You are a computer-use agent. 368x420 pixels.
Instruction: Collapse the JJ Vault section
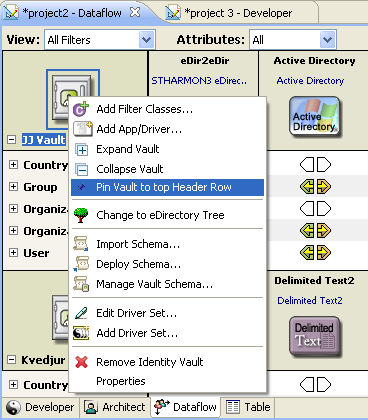click(11, 140)
